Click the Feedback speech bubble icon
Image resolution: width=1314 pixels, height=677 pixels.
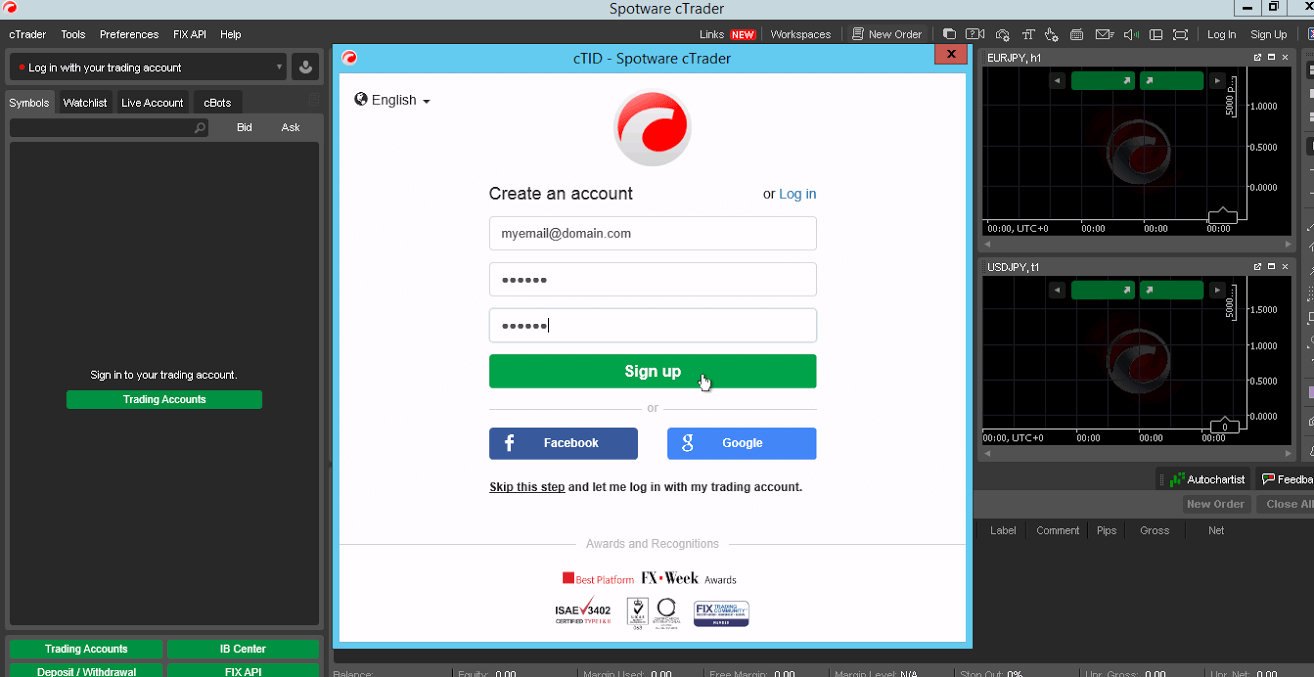click(x=1268, y=480)
